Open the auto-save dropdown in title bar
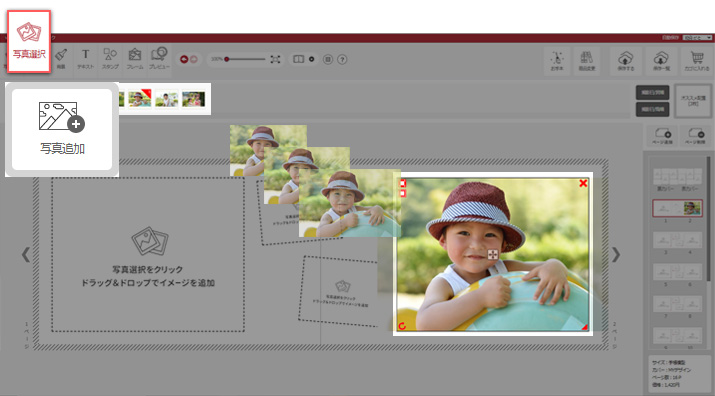The width and height of the screenshot is (715, 396). click(x=697, y=38)
